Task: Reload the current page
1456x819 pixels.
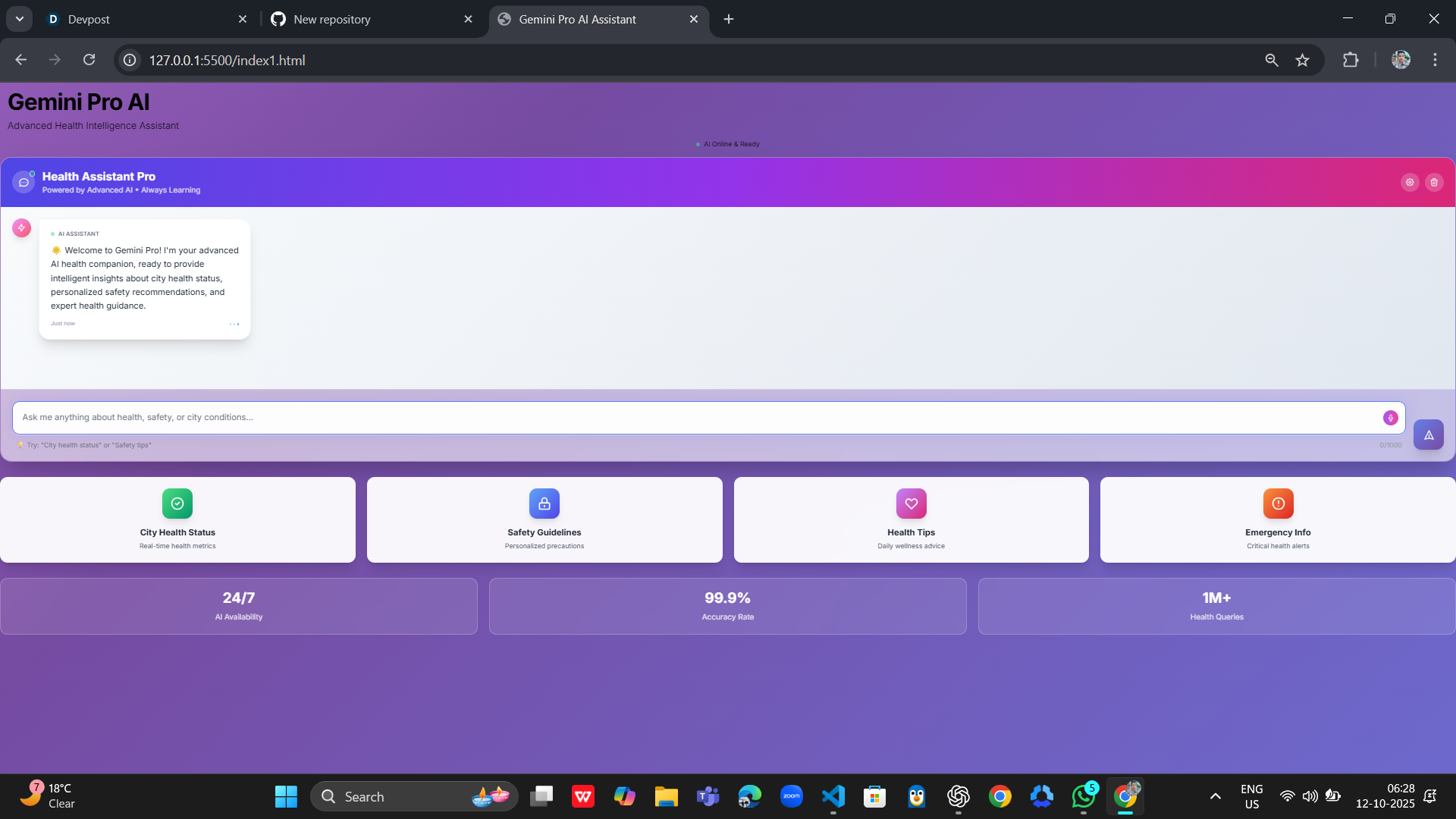Action: (x=89, y=60)
